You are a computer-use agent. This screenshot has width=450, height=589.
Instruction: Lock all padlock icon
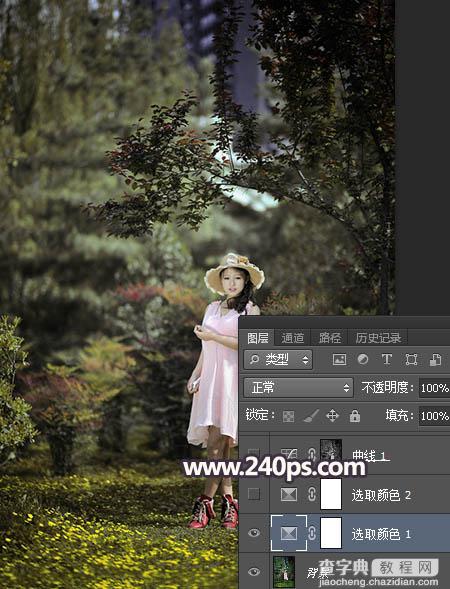pos(355,416)
